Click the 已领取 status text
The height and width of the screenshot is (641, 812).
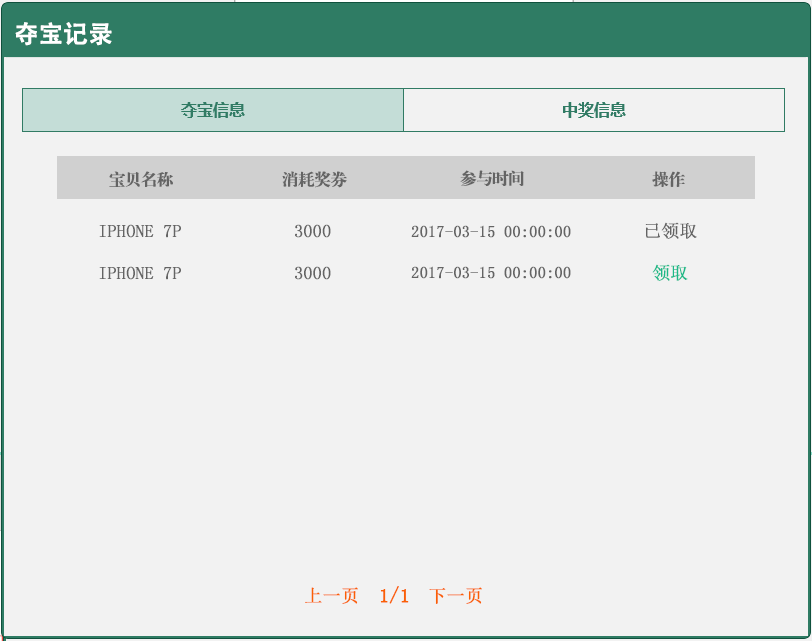coord(670,231)
